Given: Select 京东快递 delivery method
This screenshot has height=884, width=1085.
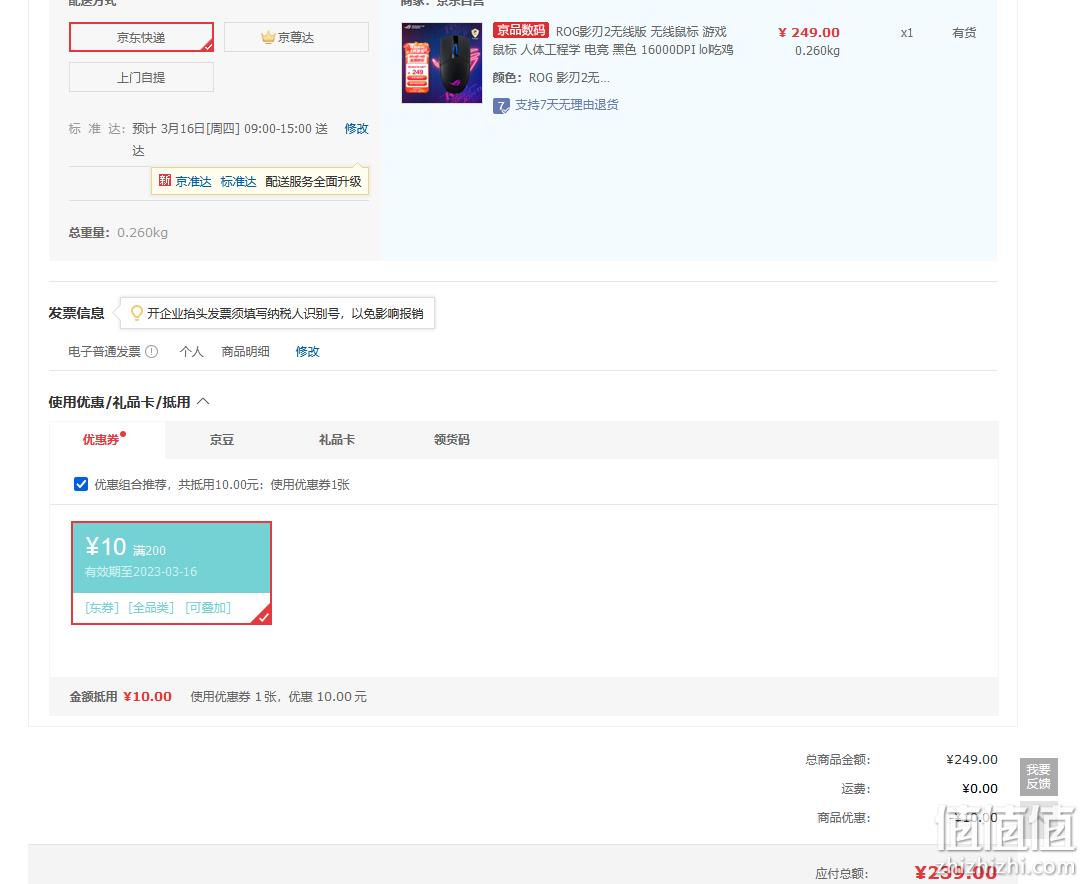Looking at the screenshot, I should [141, 37].
